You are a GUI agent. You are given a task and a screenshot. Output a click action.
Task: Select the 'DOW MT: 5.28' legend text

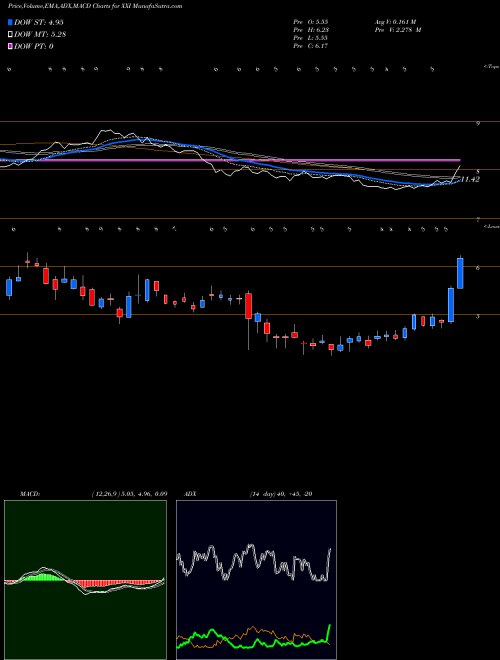[x=40, y=35]
